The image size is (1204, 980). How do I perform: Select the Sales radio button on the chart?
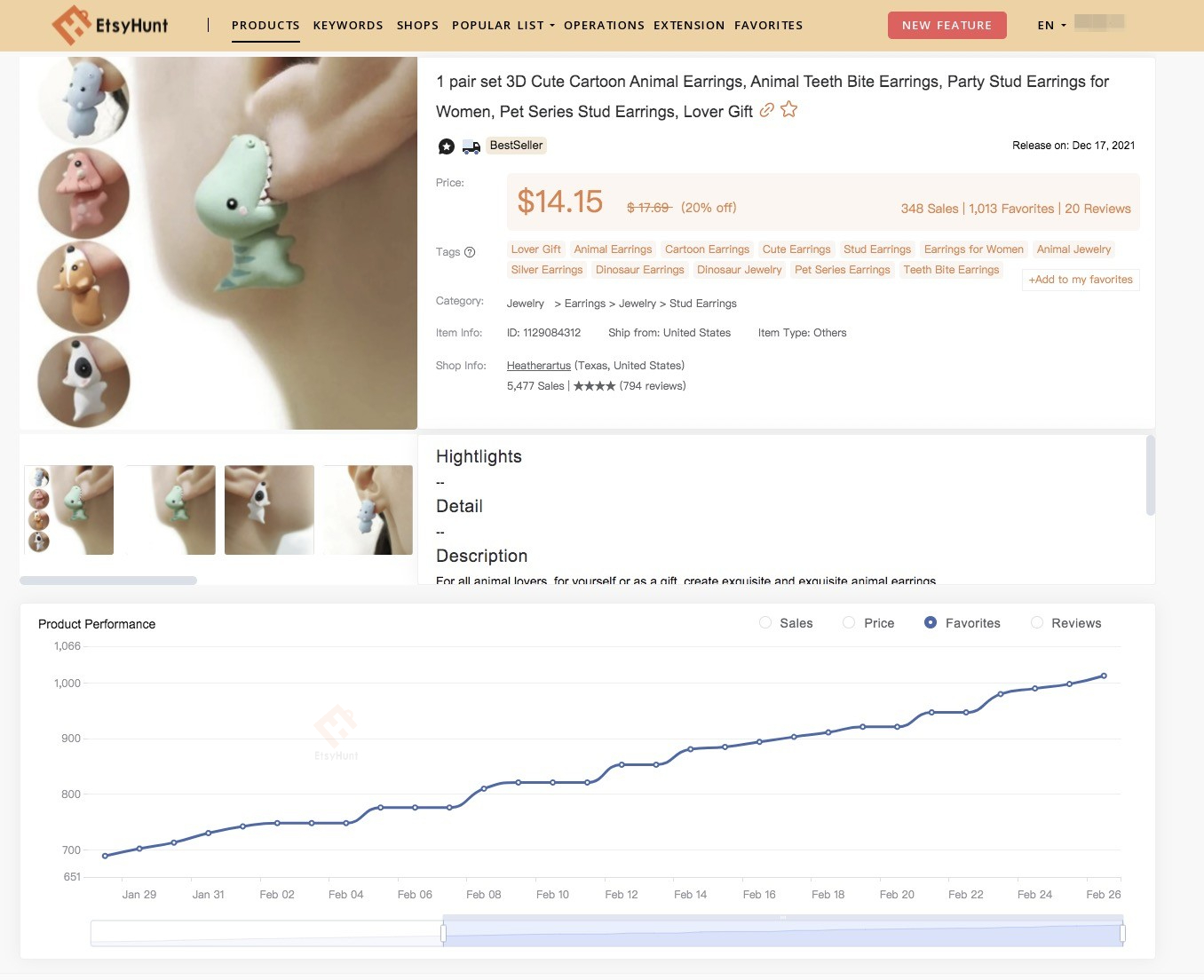pos(765,622)
